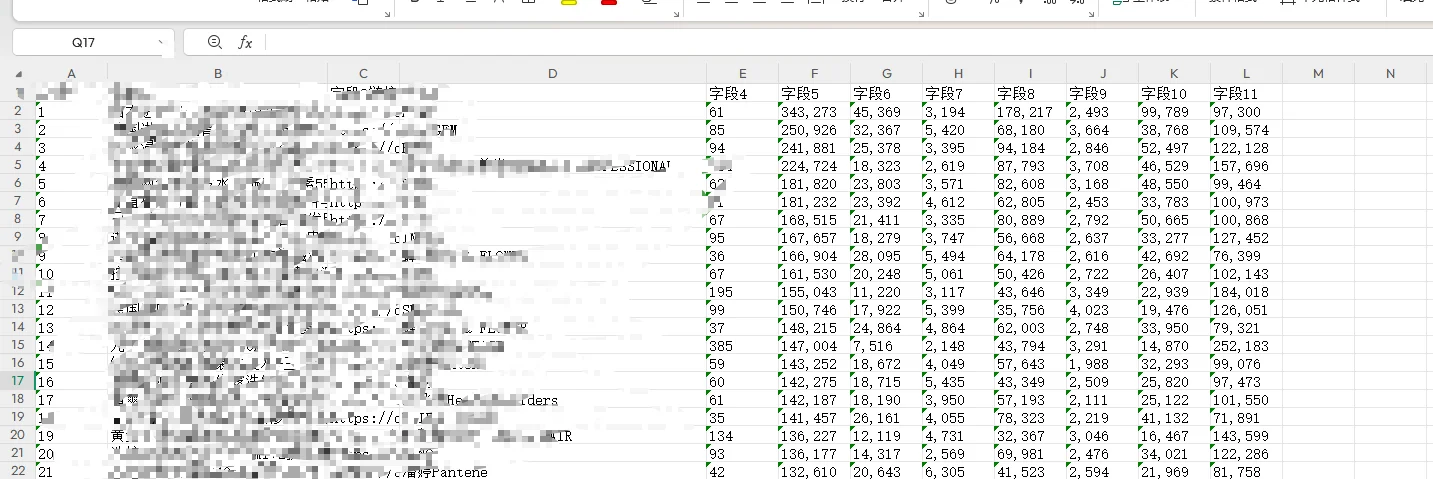
Task: Select column C header
Action: pyautogui.click(x=363, y=74)
